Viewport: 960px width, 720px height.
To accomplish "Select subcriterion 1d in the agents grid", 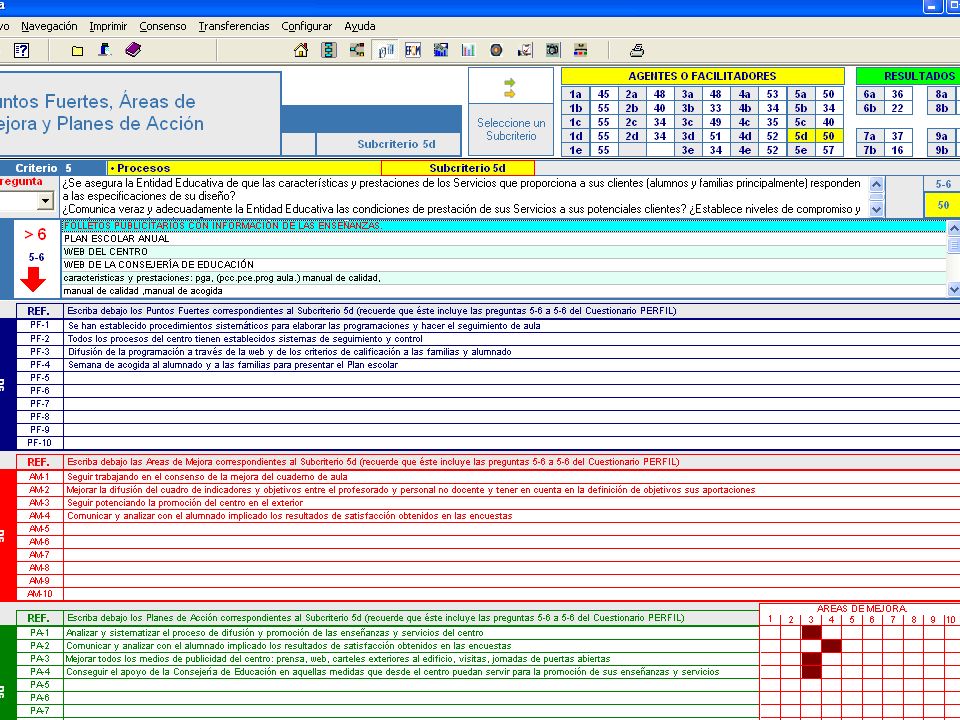I will pyautogui.click(x=576, y=136).
